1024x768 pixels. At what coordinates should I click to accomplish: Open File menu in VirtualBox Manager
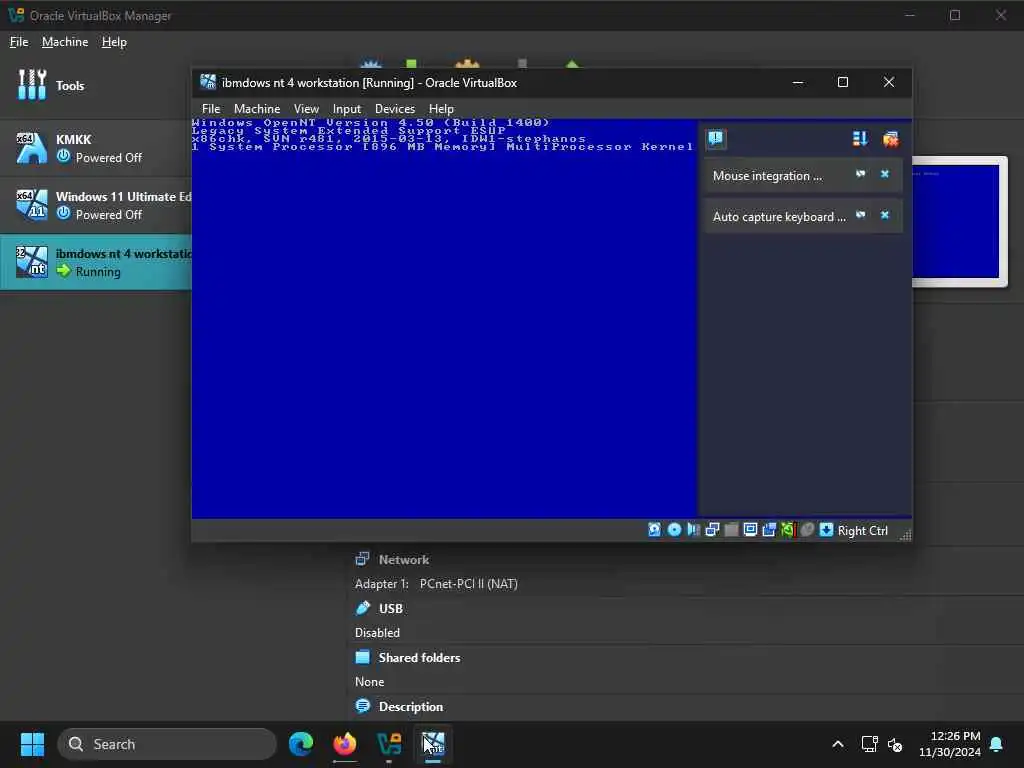tap(19, 42)
